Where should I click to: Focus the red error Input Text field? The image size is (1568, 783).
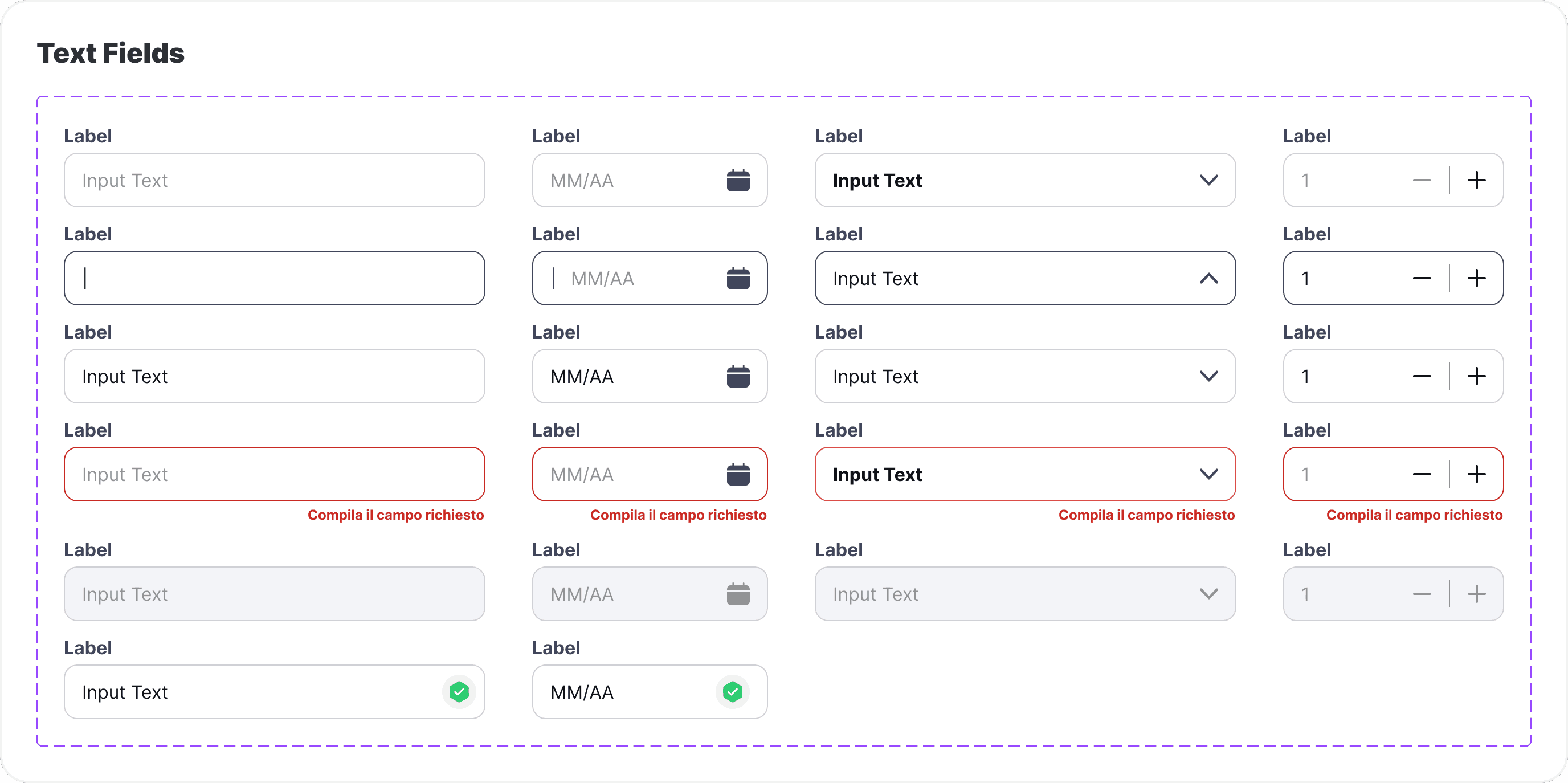[x=274, y=474]
